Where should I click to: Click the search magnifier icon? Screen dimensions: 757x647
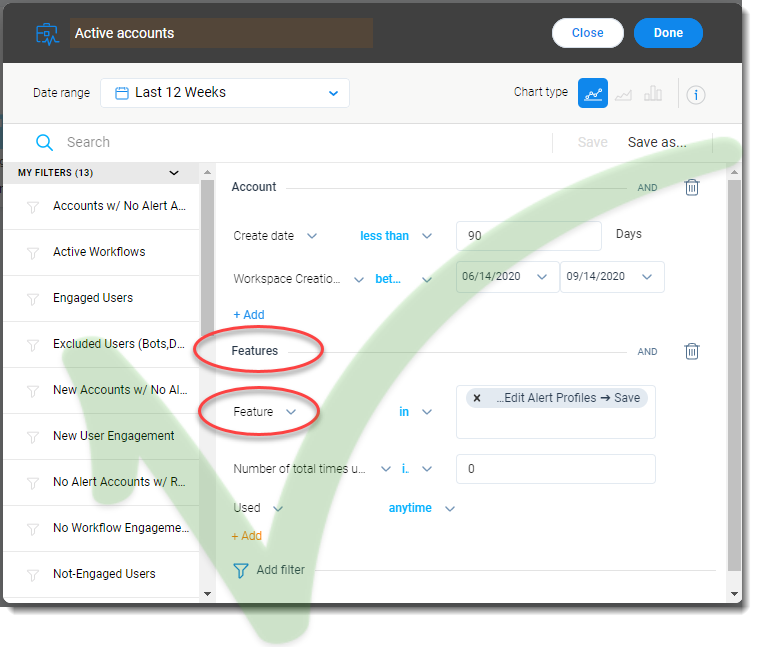pos(44,142)
